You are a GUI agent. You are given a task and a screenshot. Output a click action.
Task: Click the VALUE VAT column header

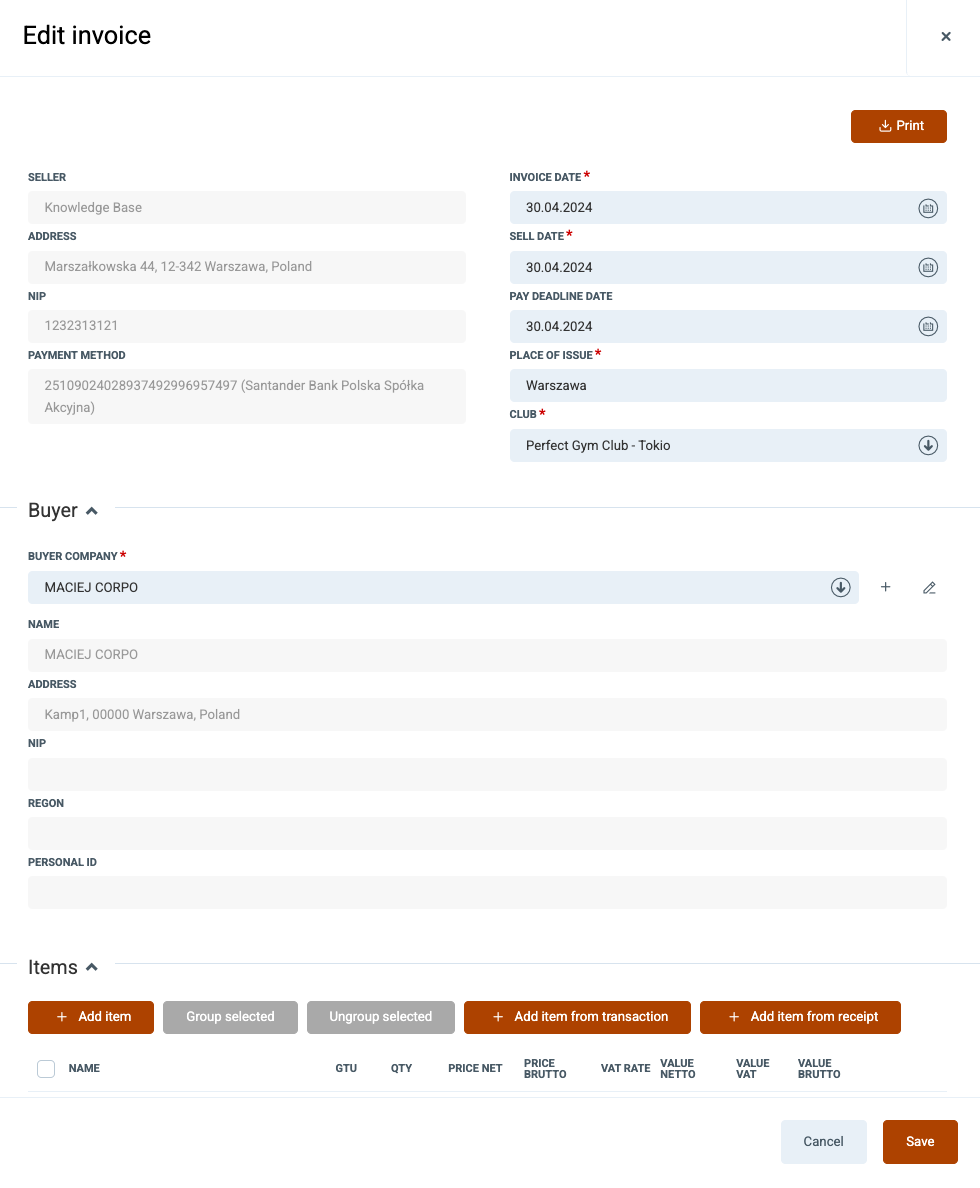click(753, 1068)
